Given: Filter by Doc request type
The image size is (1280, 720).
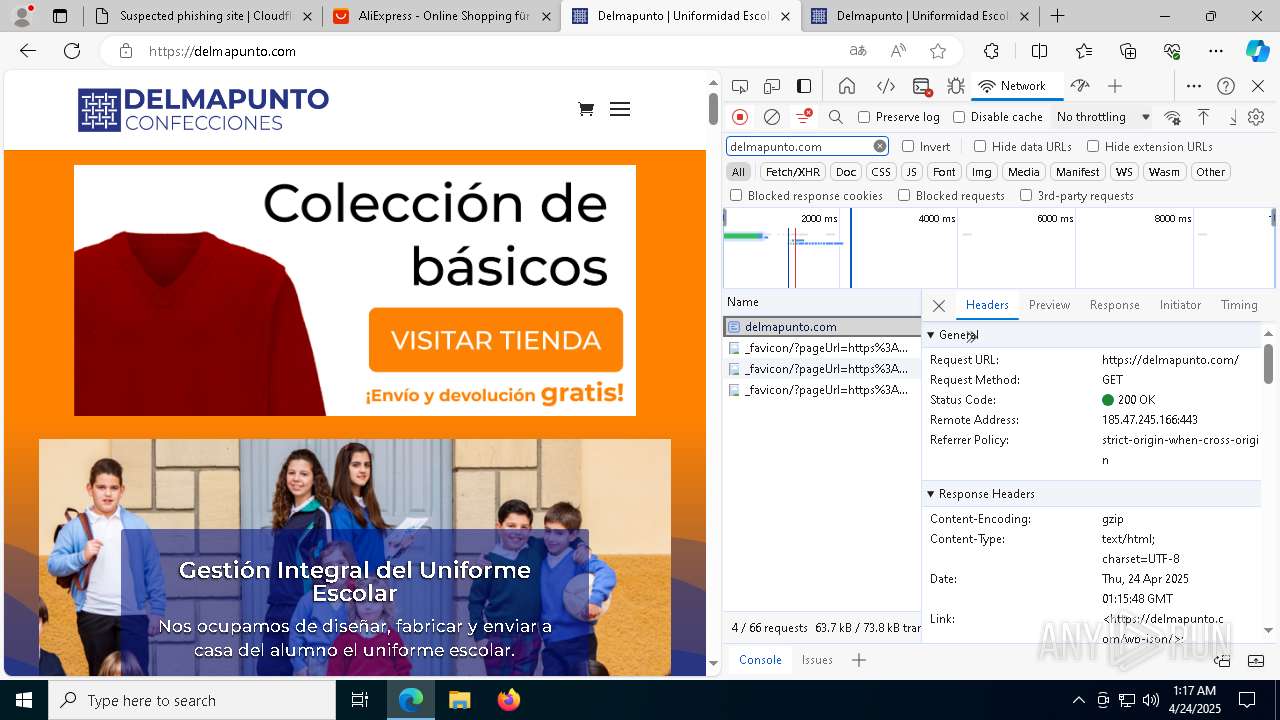Looking at the screenshot, I should pos(846,172).
